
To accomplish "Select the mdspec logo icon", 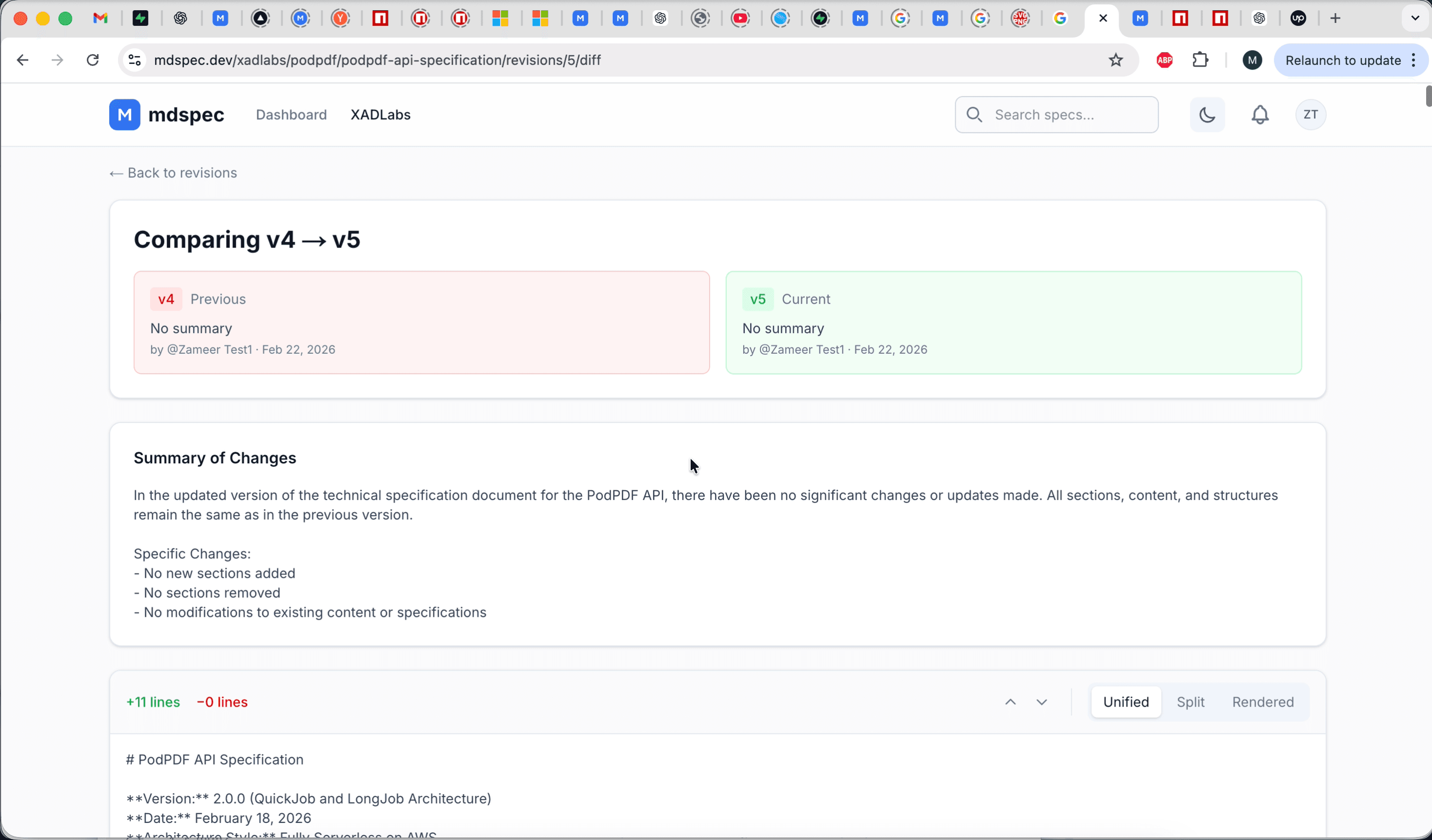I will 125,114.
